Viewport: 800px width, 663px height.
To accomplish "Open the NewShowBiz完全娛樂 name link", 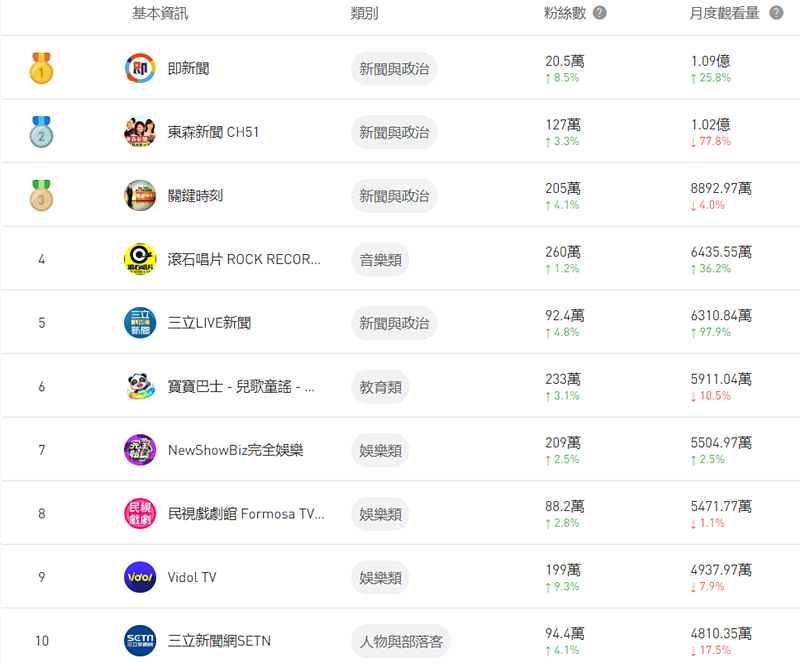I will (236, 450).
